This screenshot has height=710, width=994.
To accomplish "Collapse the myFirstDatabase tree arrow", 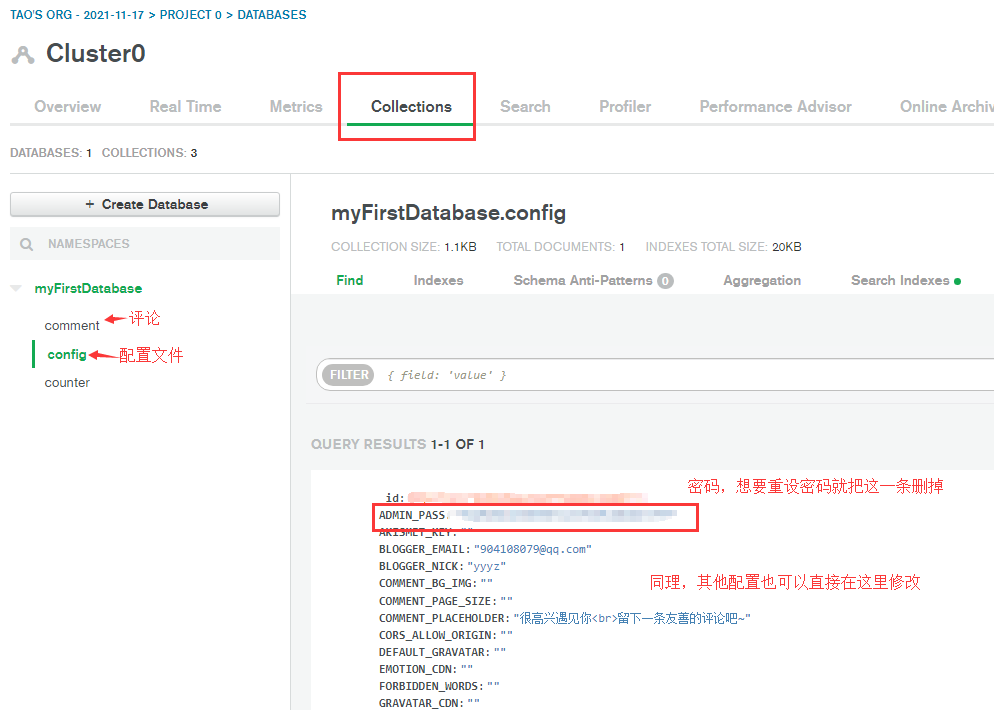I will 16,288.
